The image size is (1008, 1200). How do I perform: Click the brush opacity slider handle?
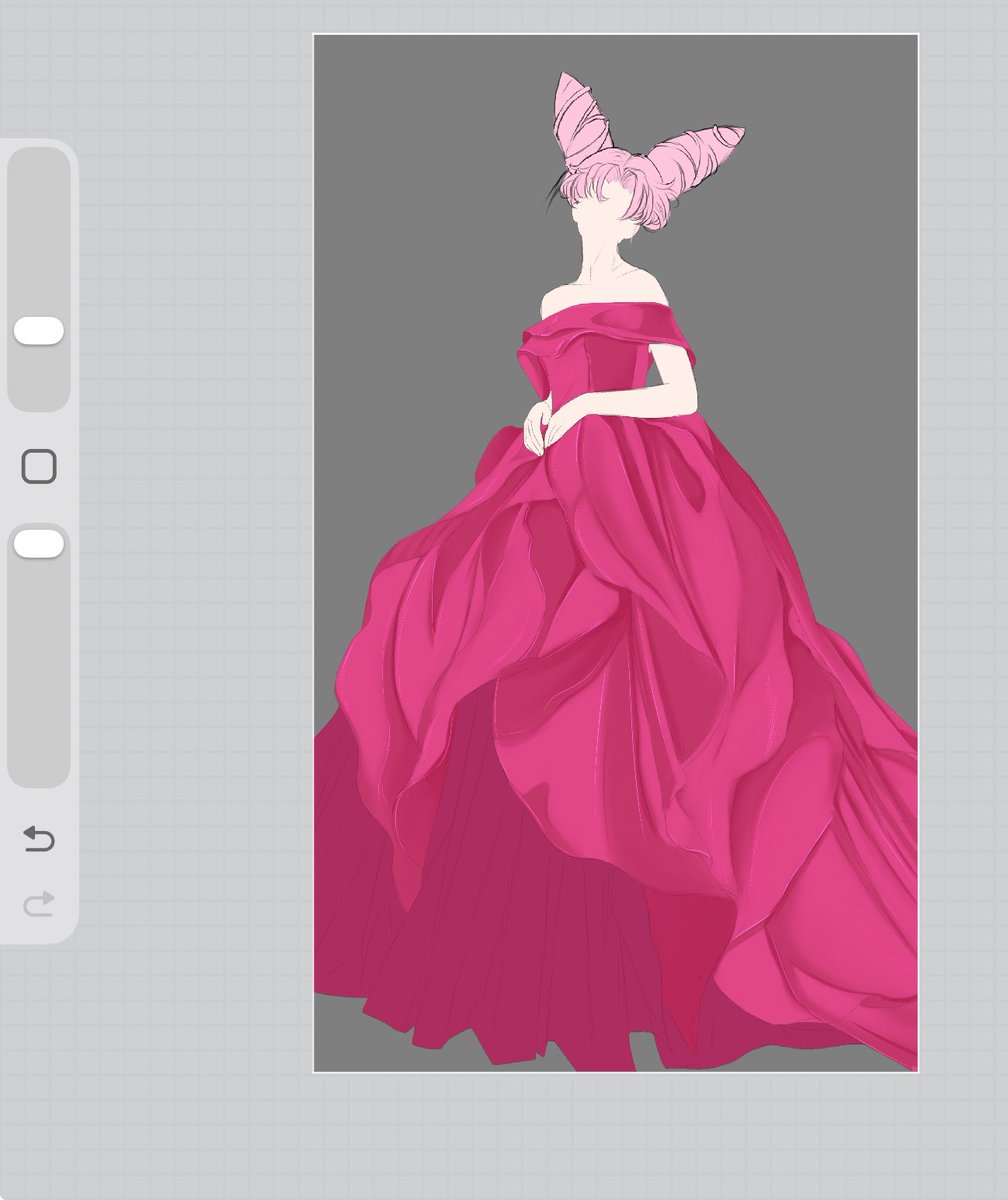point(39,543)
